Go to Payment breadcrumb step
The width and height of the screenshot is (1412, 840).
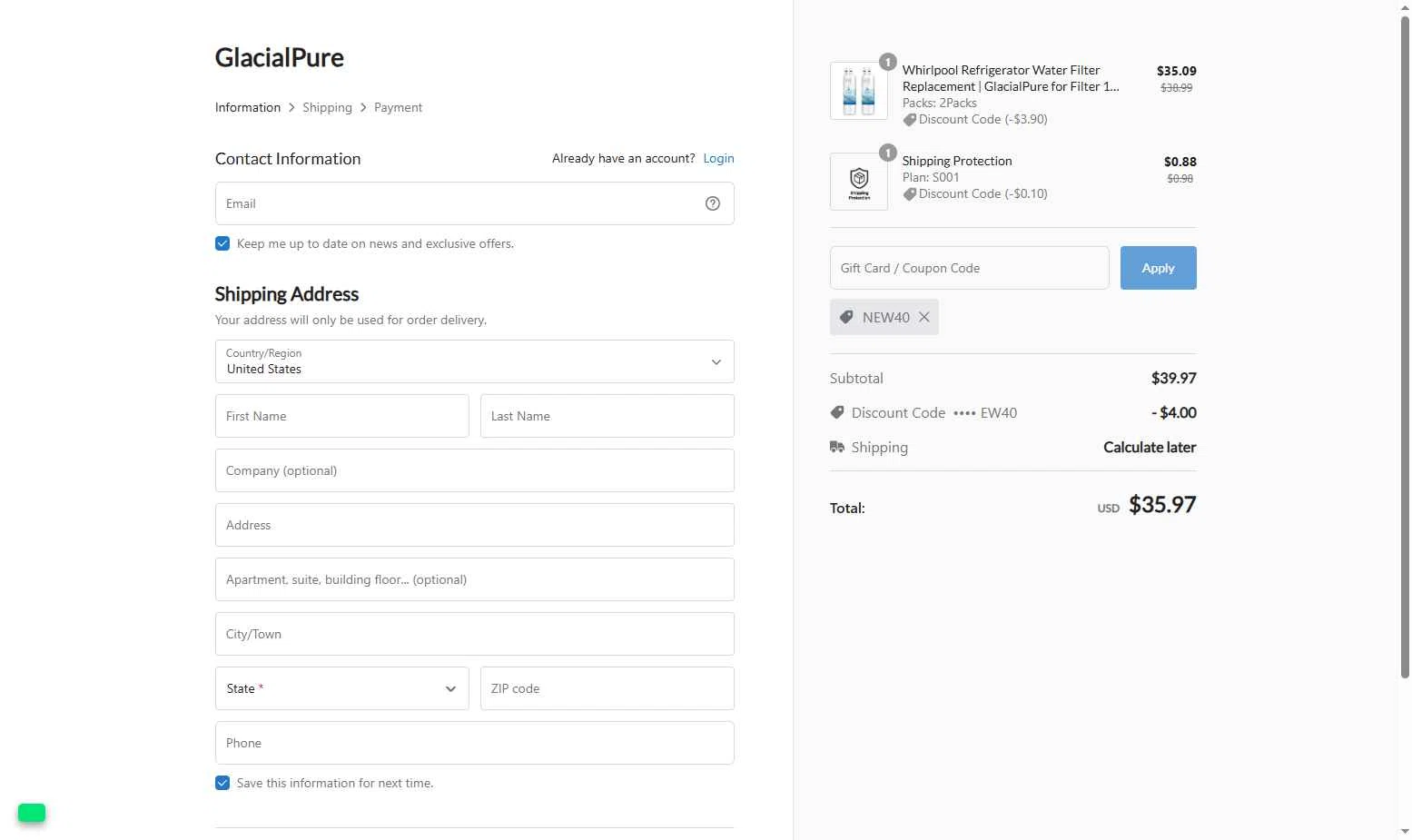tap(398, 107)
